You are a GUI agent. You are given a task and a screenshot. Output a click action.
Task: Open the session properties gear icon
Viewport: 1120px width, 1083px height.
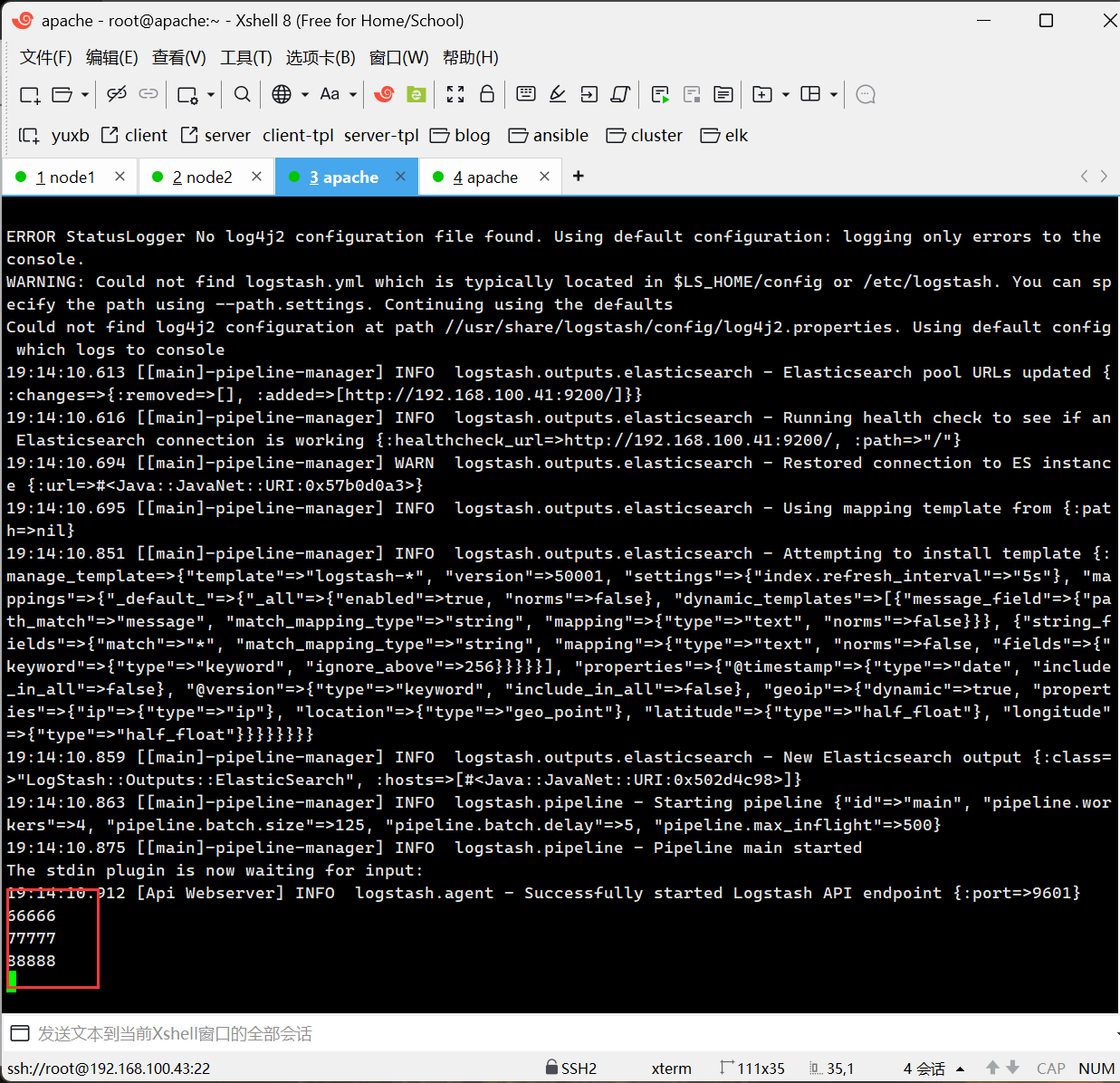(188, 94)
